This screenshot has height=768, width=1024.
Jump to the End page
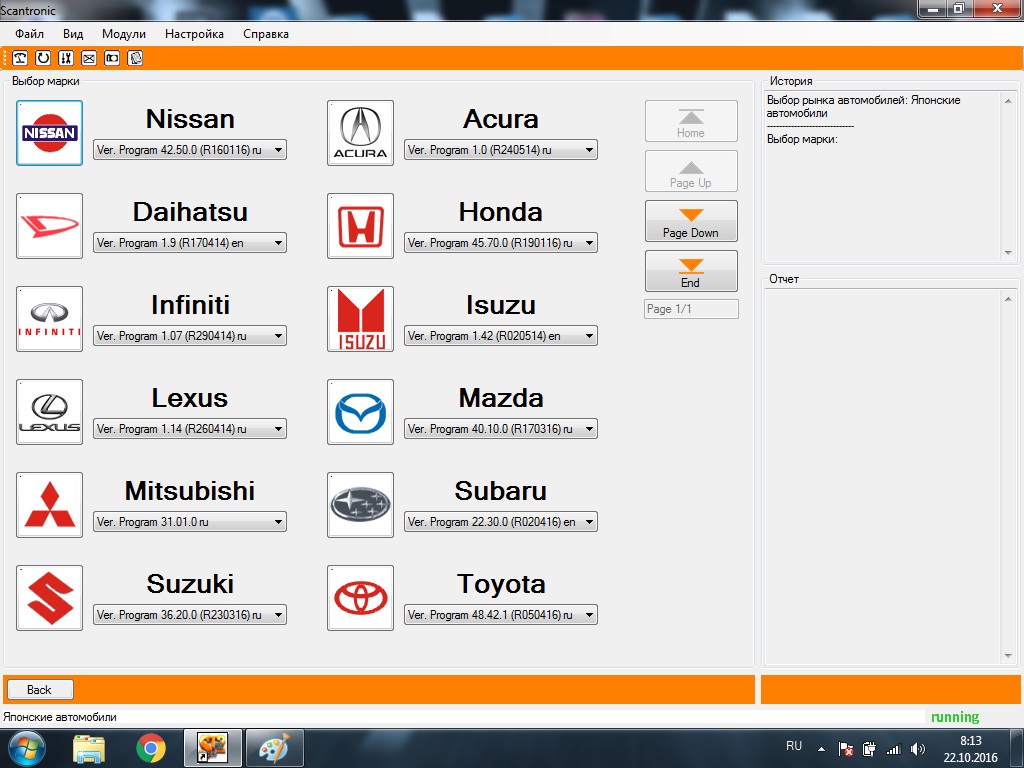(x=691, y=271)
